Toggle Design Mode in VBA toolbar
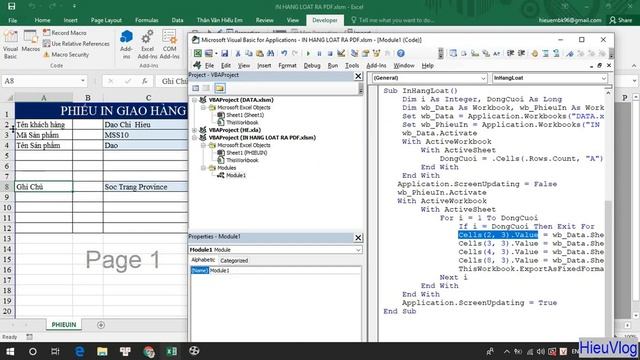Image resolution: width=640 pixels, height=360 pixels. pyautogui.click(x=341, y=53)
